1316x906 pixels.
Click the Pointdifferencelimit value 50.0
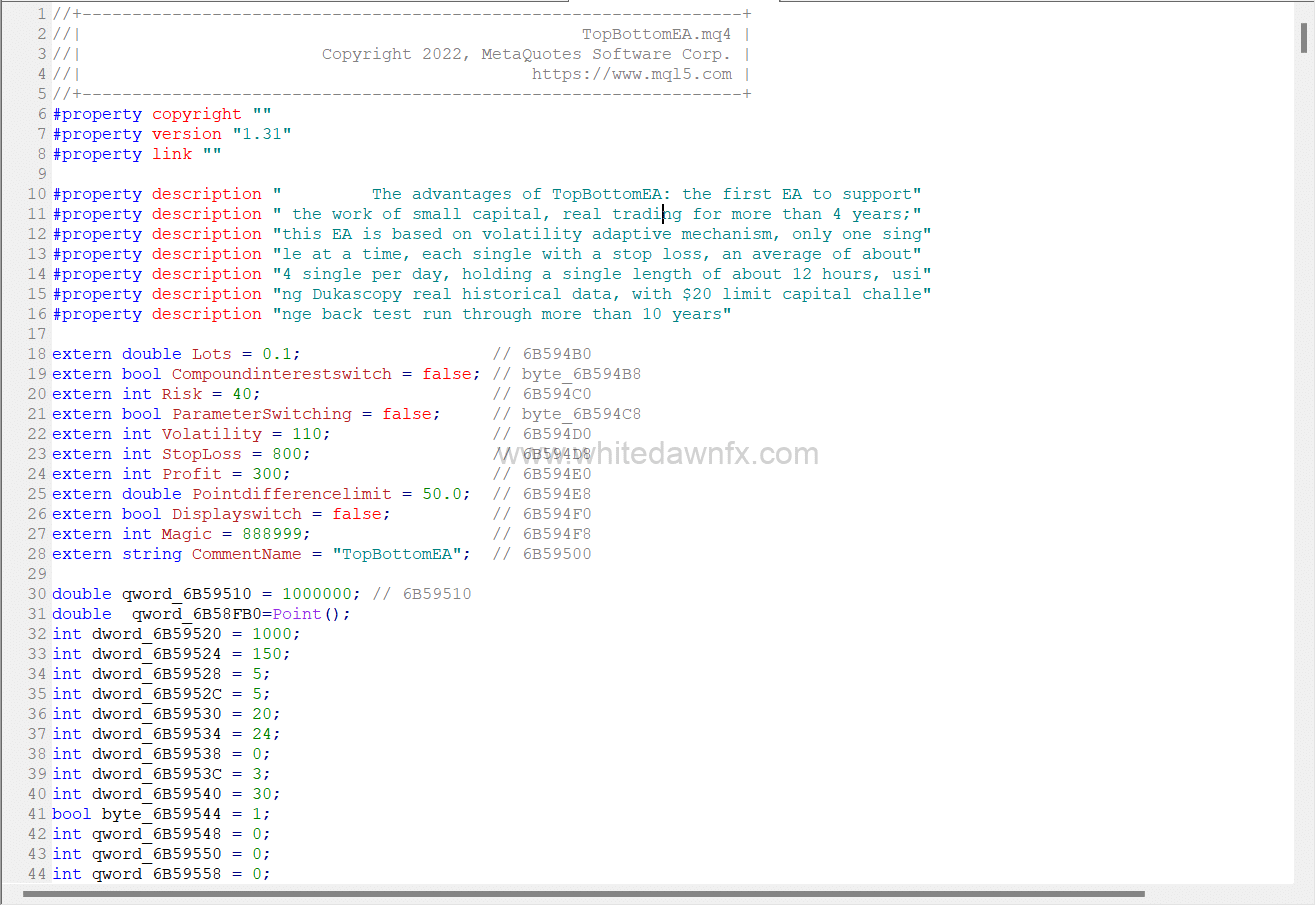[x=441, y=494]
